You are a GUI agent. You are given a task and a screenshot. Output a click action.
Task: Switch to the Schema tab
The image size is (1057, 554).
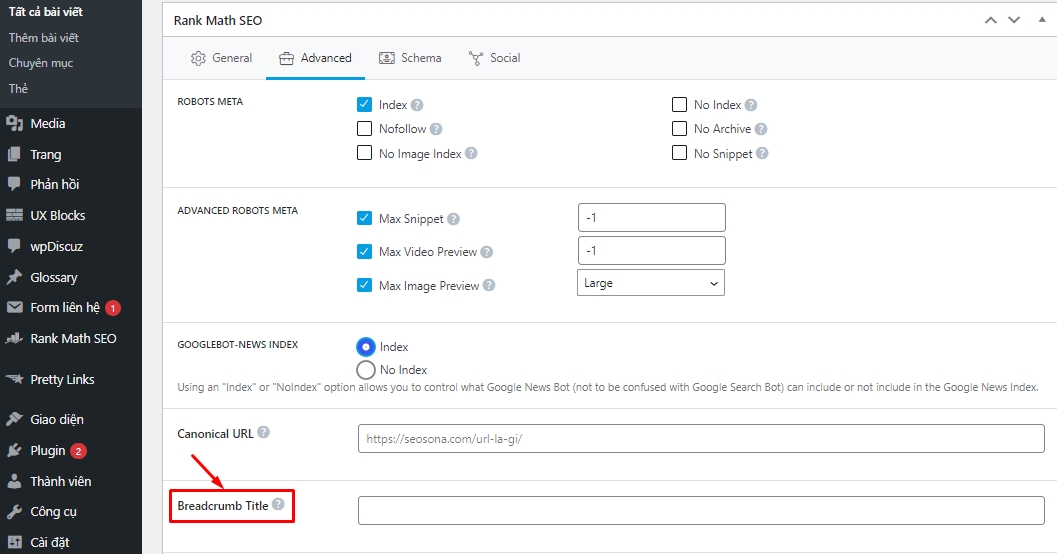410,58
